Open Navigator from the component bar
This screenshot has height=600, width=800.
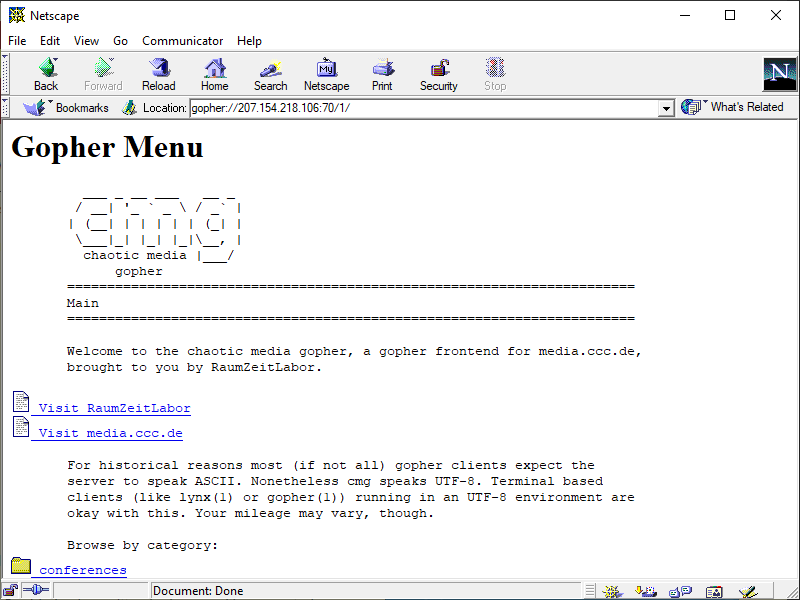613,591
